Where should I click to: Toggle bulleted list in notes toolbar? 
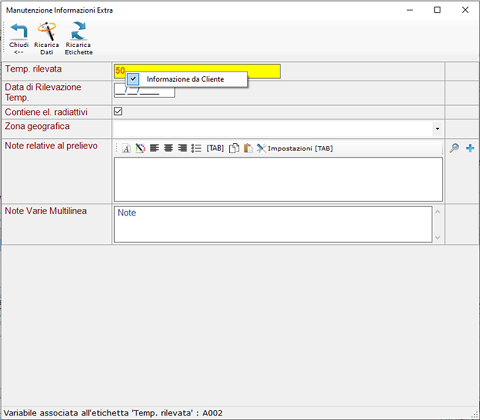click(x=196, y=148)
